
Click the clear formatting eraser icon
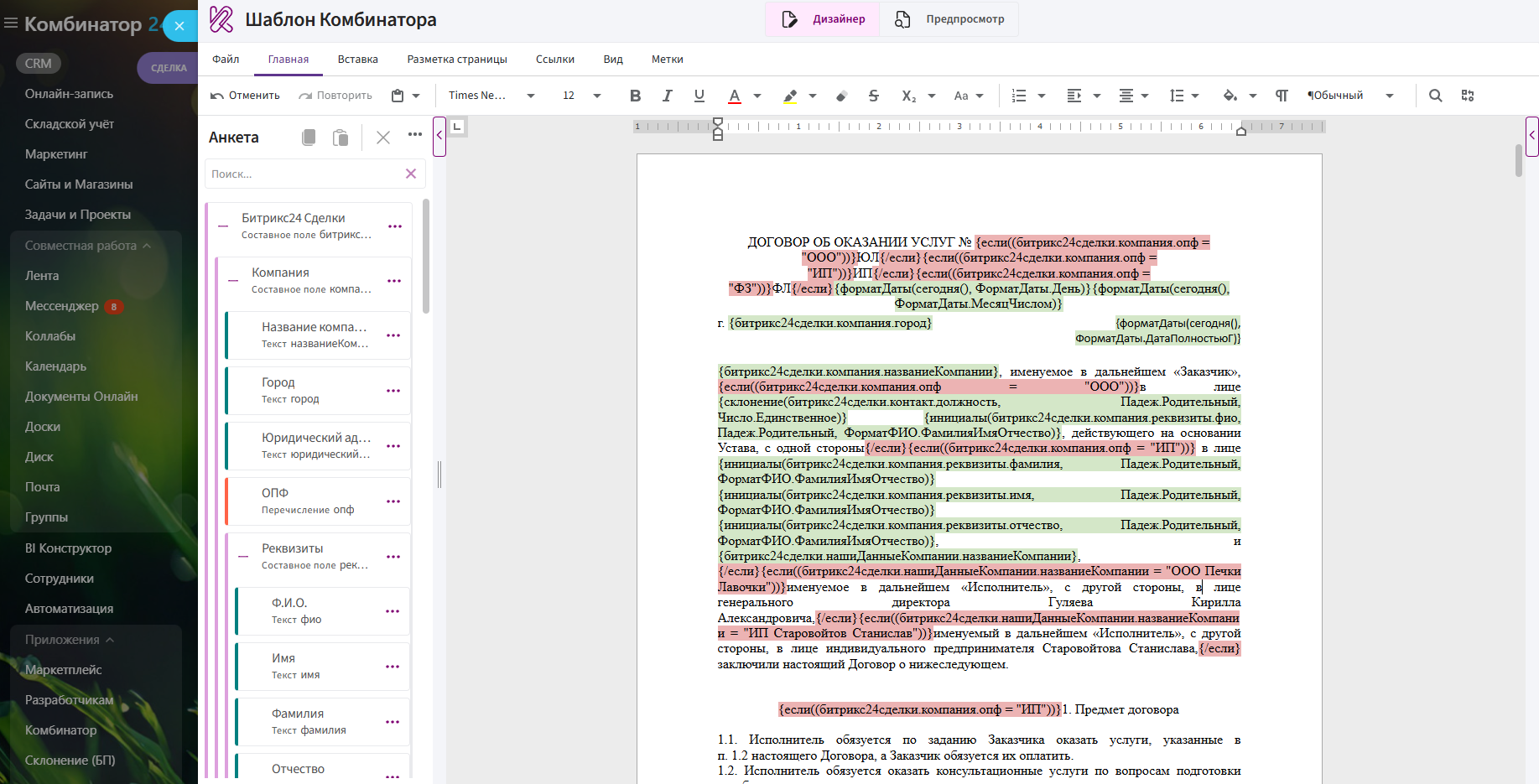pyautogui.click(x=841, y=96)
